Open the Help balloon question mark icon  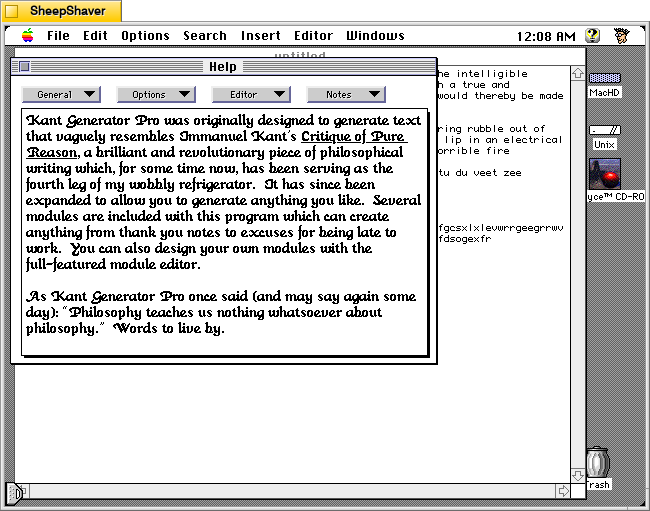point(593,36)
